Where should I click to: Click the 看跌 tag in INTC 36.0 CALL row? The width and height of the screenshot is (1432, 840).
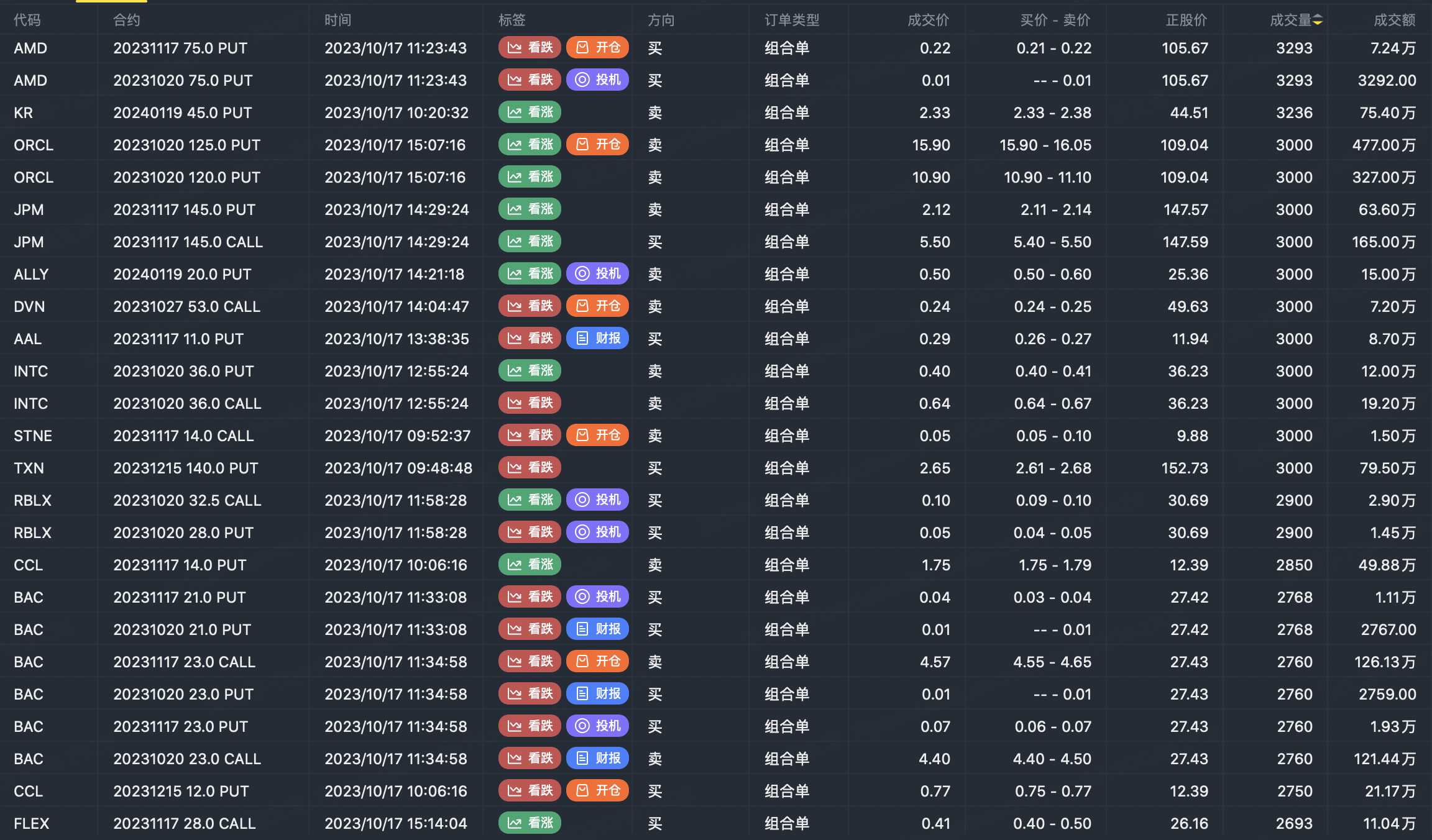click(530, 403)
